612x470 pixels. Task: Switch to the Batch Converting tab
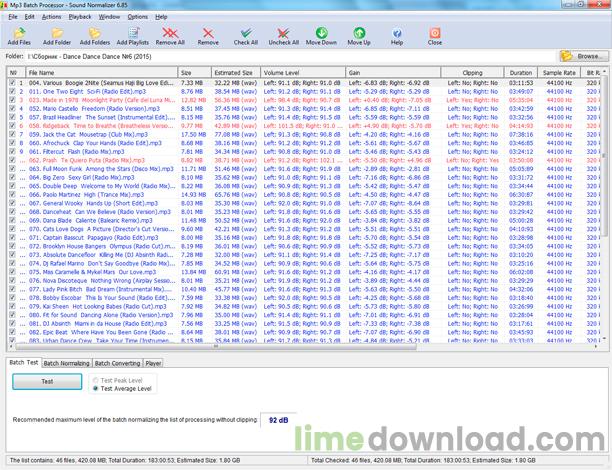pyautogui.click(x=117, y=363)
